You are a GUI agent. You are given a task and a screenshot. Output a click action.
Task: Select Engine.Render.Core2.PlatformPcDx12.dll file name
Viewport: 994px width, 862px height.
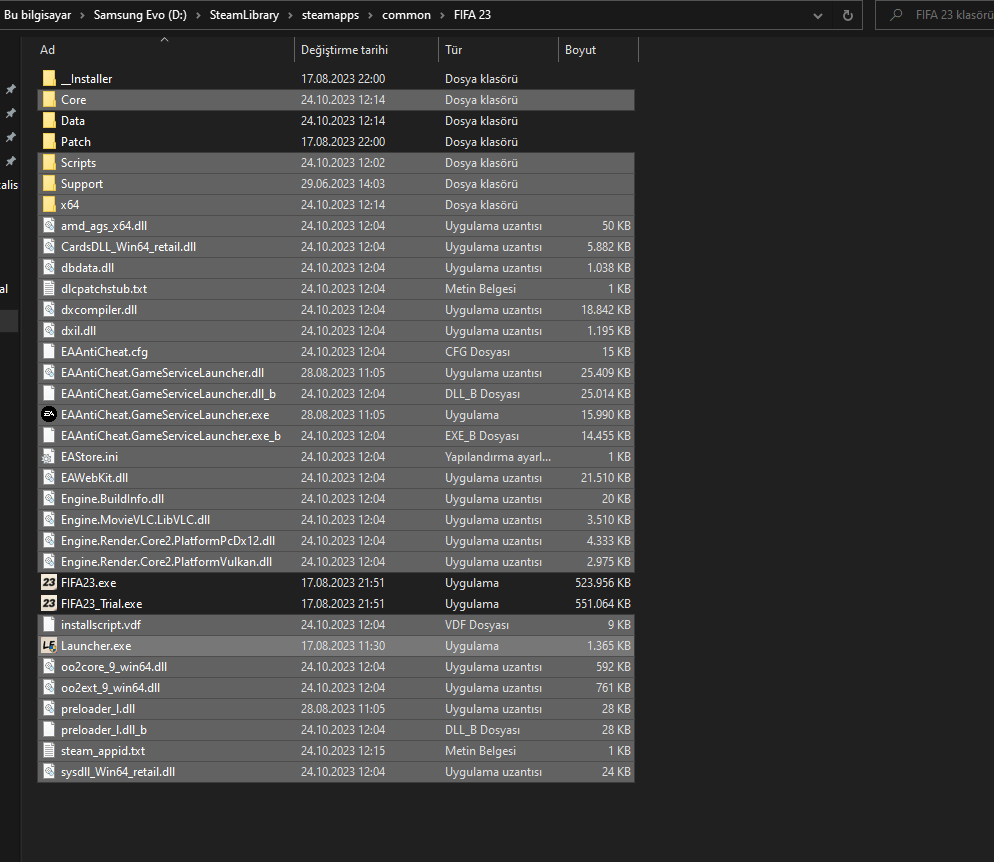(168, 541)
